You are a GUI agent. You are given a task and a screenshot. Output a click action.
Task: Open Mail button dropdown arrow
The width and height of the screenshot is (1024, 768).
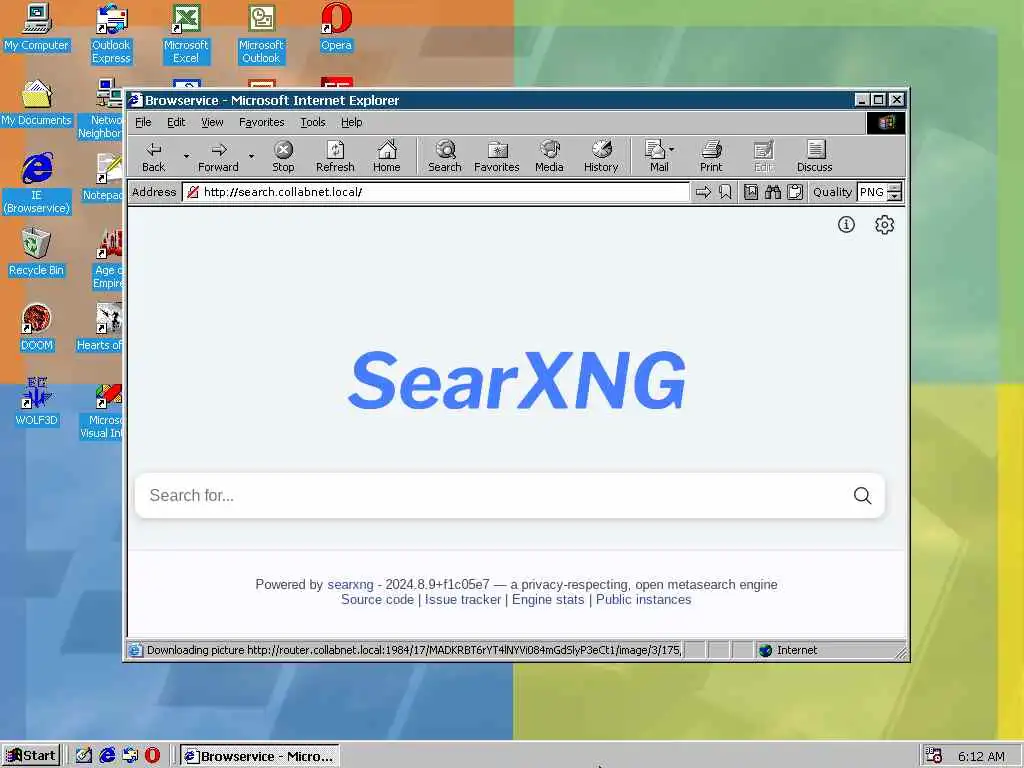tap(672, 150)
